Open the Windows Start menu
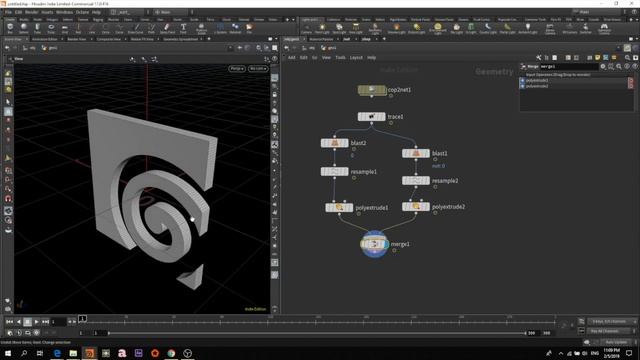 tap(8, 353)
